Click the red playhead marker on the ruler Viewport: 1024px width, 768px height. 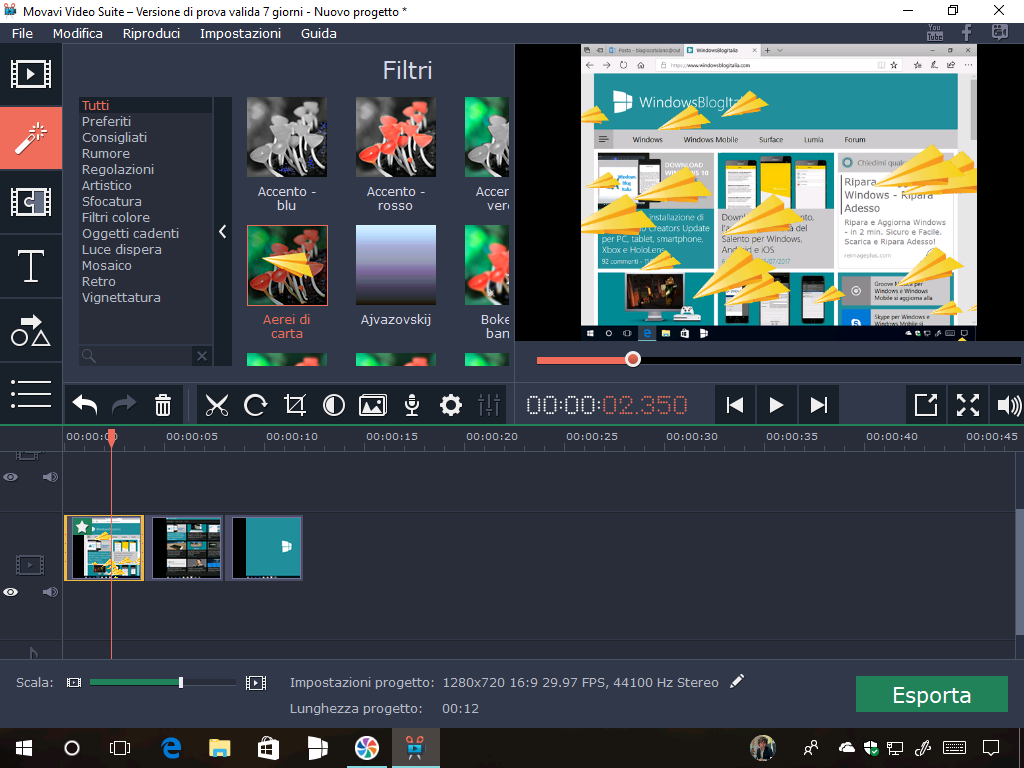112,438
